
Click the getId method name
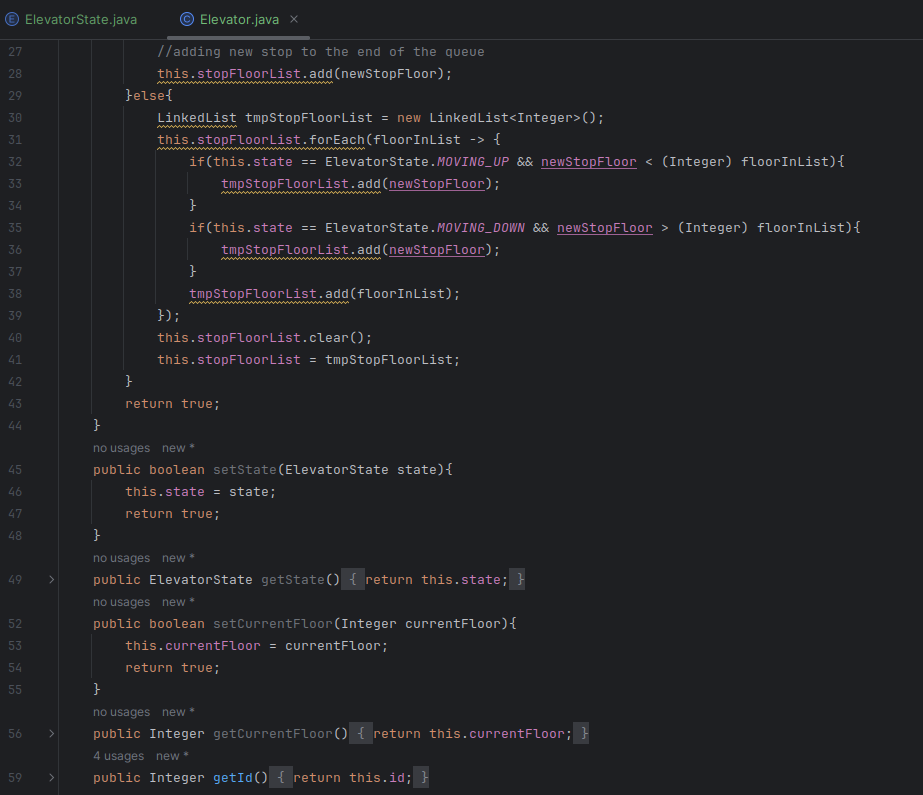tap(233, 778)
